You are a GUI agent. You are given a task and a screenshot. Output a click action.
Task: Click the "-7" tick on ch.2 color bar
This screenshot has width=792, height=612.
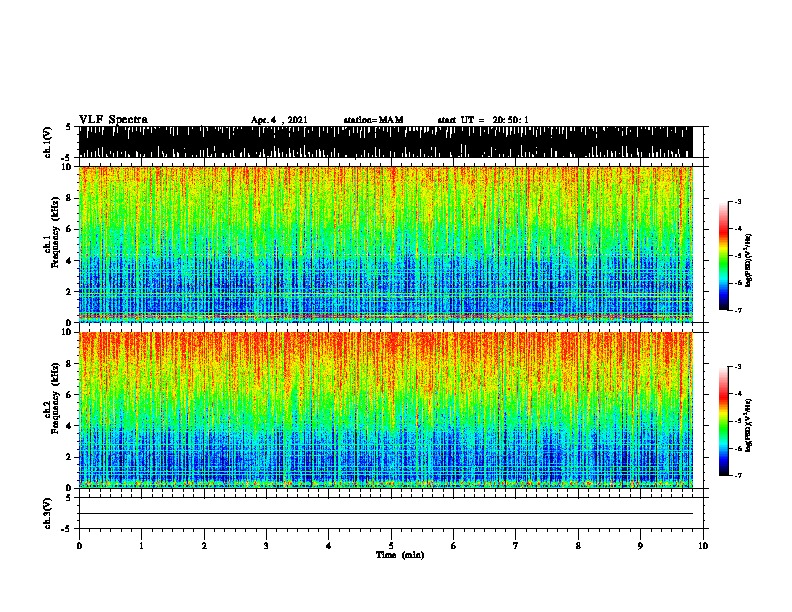pos(738,476)
